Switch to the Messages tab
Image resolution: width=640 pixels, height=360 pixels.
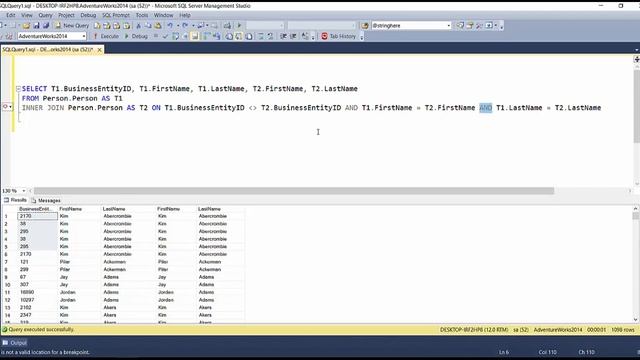pyautogui.click(x=46, y=200)
